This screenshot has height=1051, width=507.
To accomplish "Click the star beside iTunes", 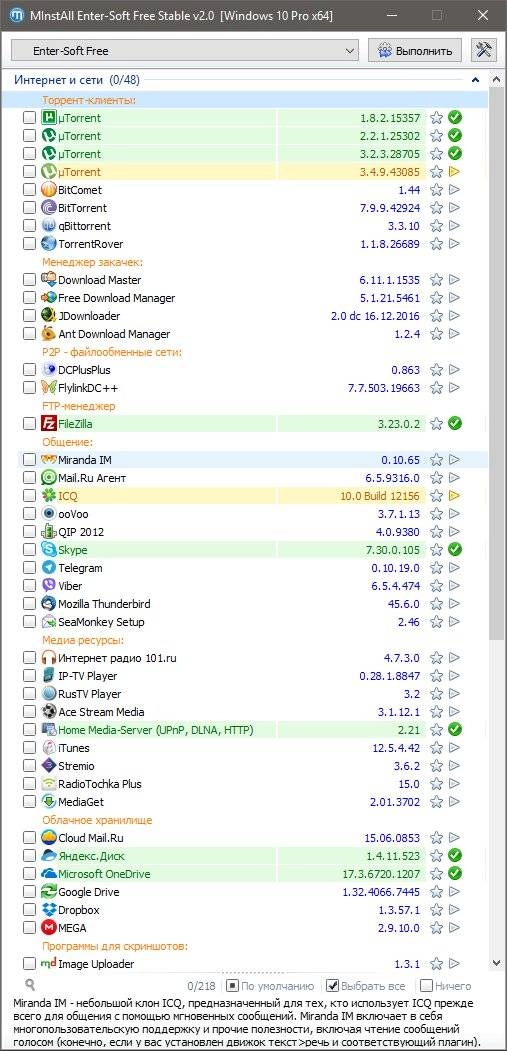I will (437, 747).
